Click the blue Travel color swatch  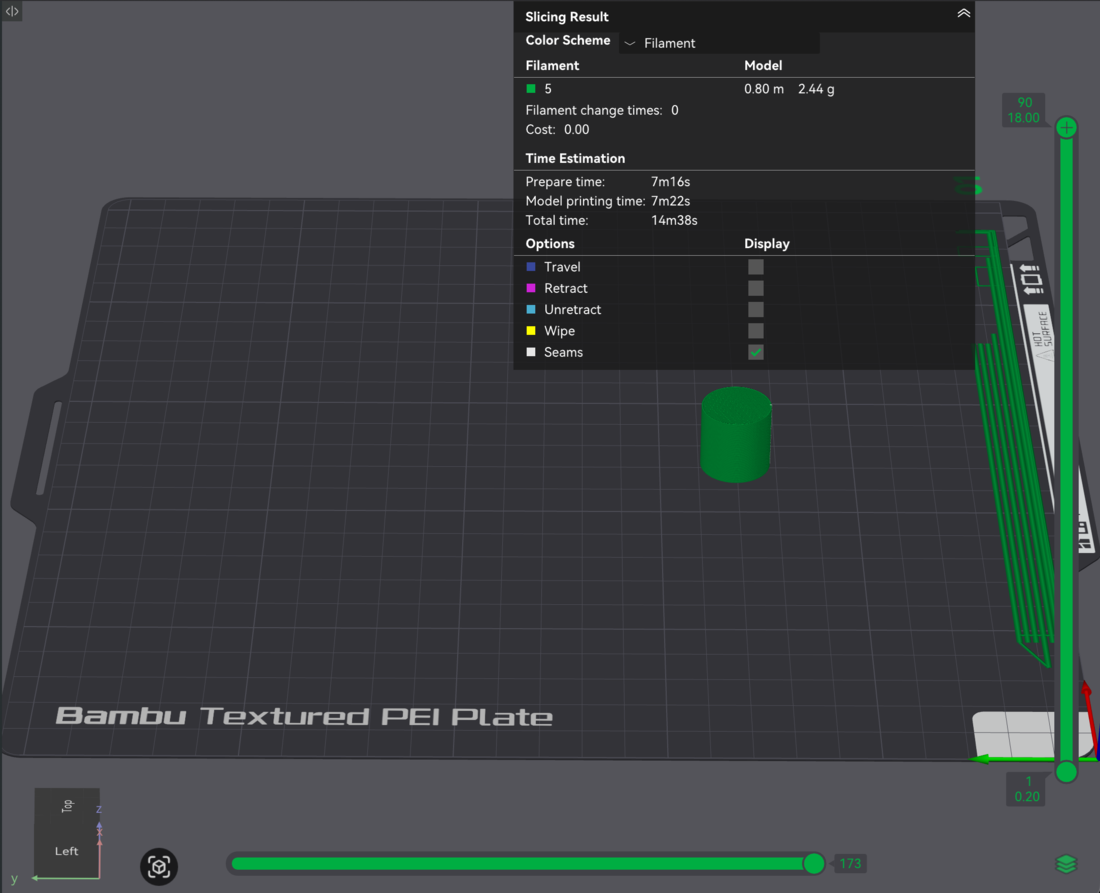tap(531, 267)
